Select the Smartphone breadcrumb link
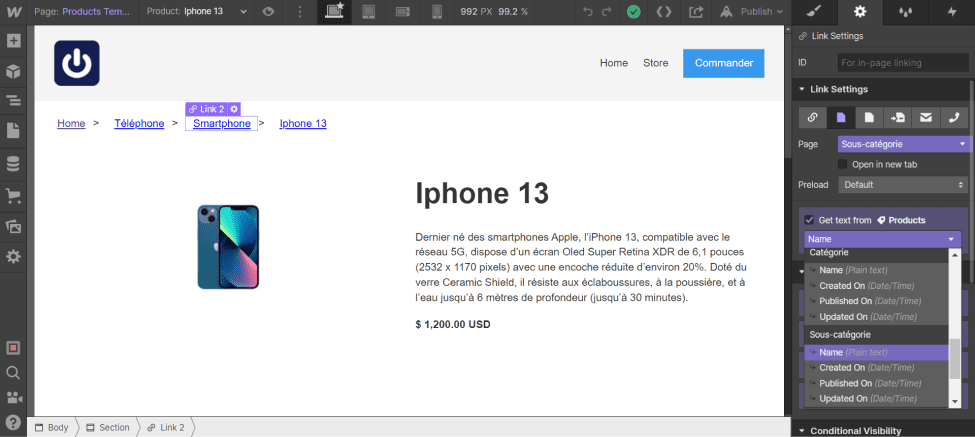This screenshot has width=975, height=437. [x=222, y=123]
